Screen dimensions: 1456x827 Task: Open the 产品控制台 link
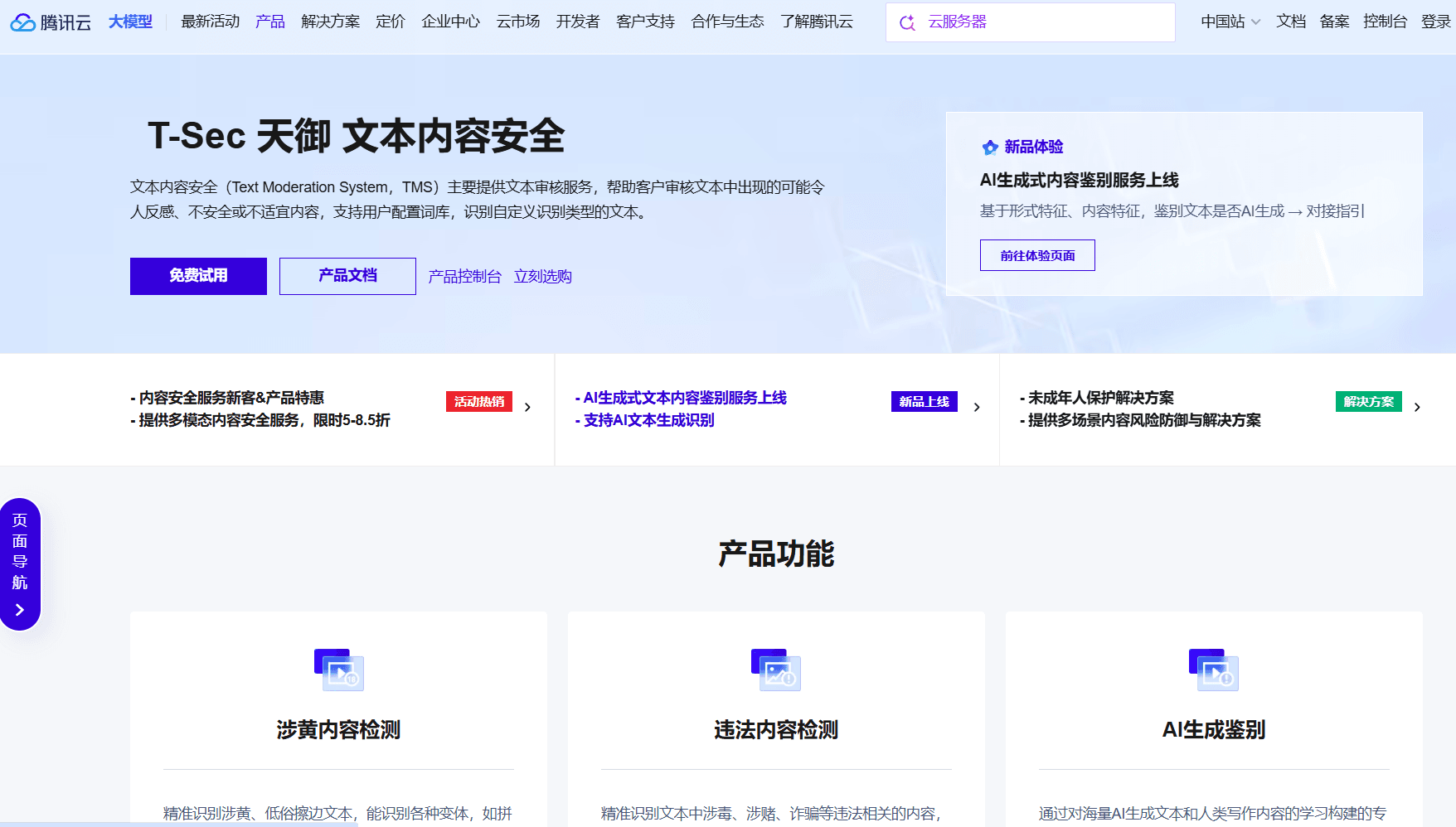[x=465, y=277]
